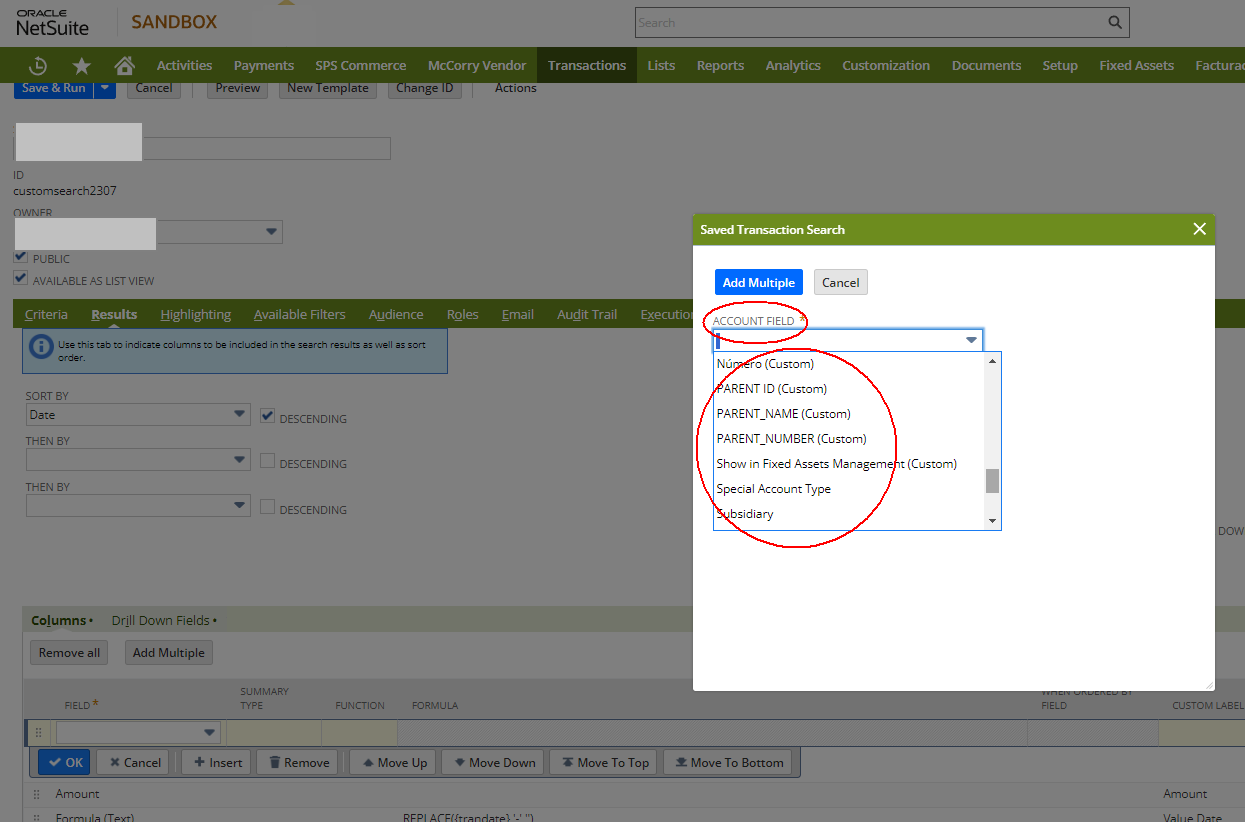Switch to the Audit Trail tab

click(587, 314)
